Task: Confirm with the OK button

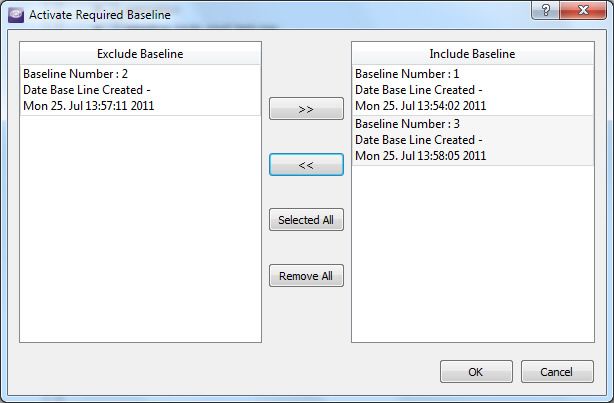Action: pyautogui.click(x=476, y=372)
